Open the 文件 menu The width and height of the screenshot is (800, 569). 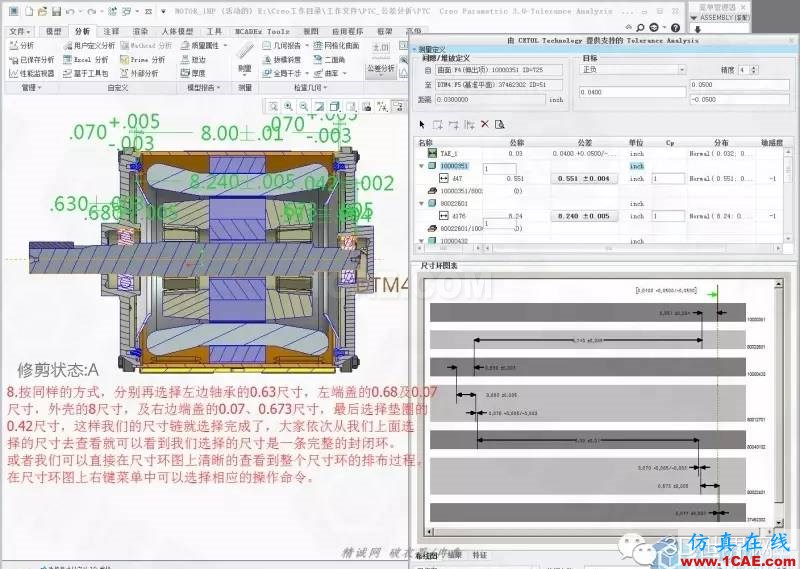(x=20, y=32)
